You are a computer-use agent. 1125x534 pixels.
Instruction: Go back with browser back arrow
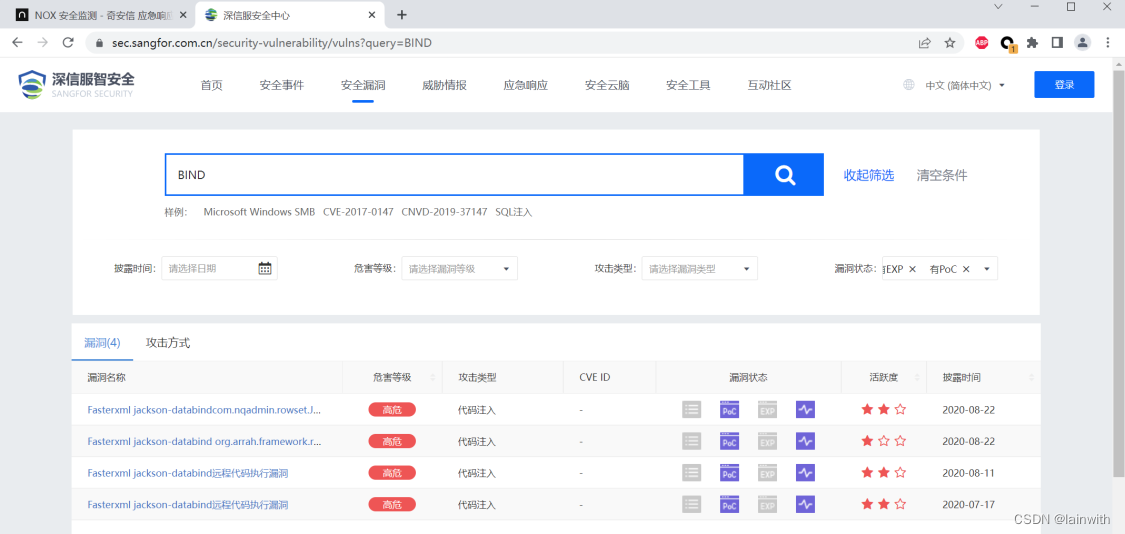[17, 42]
